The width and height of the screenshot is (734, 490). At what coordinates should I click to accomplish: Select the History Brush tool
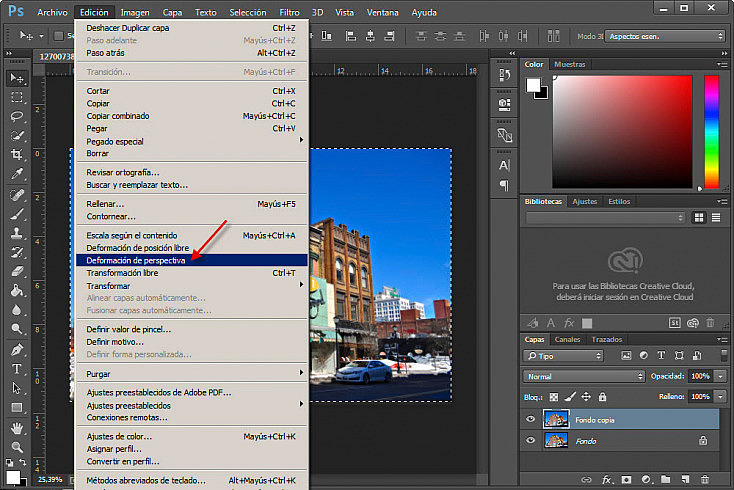tap(17, 253)
